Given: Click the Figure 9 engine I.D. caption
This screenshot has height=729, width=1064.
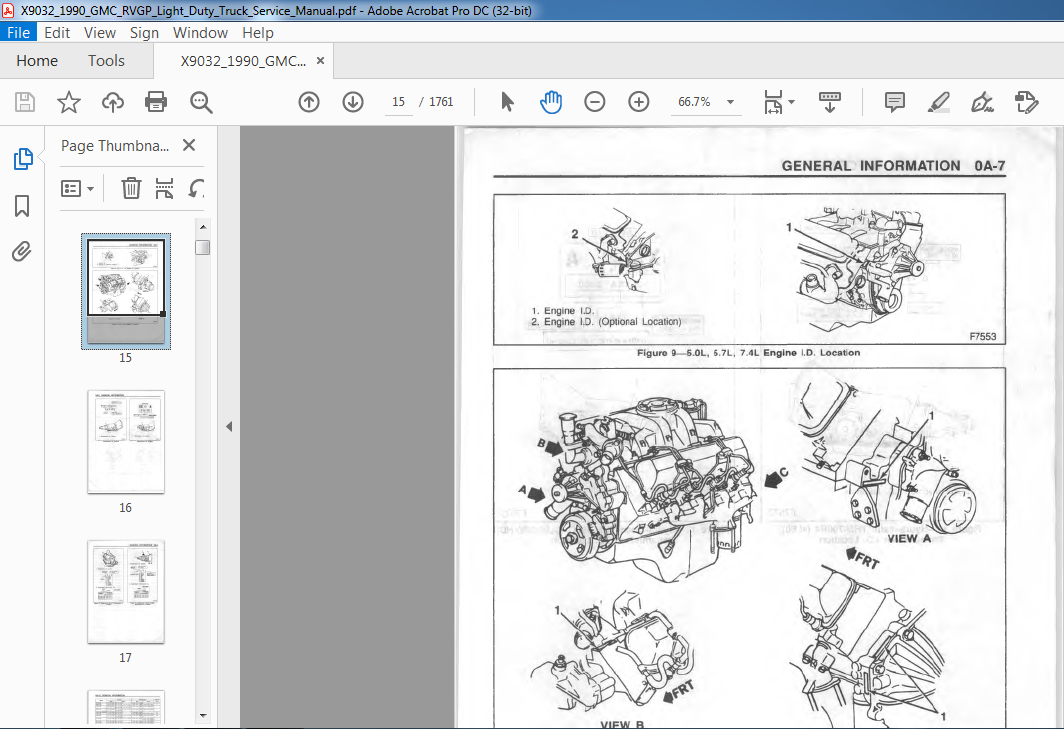Looking at the screenshot, I should tap(748, 352).
